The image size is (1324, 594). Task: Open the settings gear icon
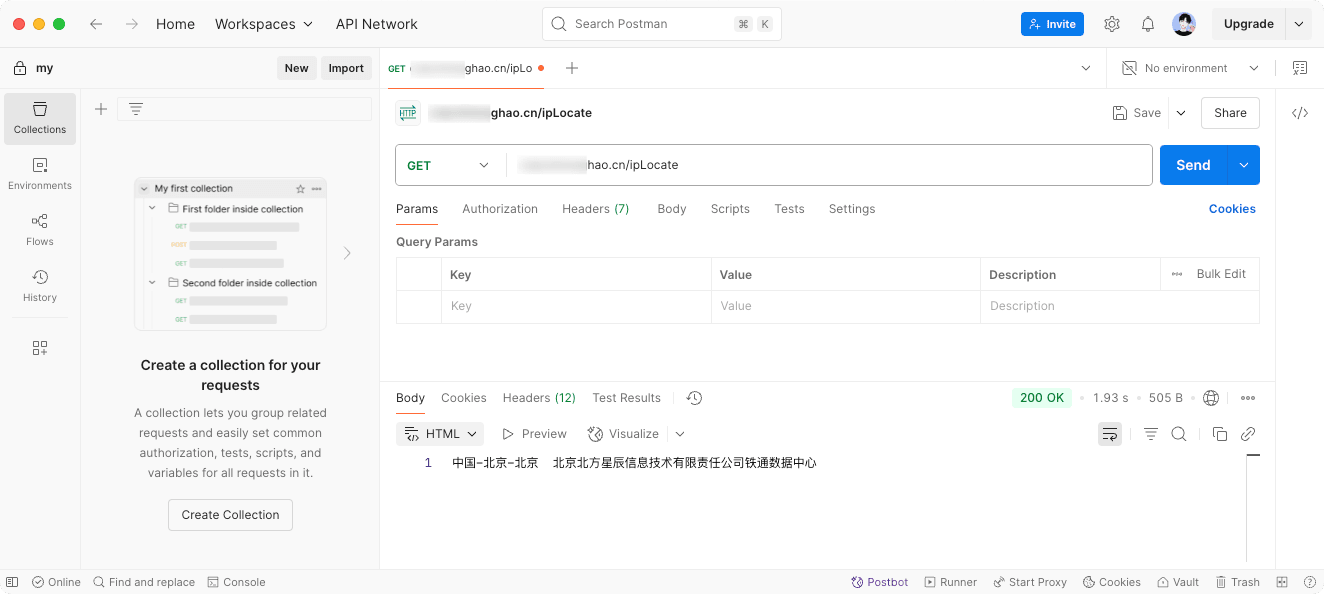click(x=1112, y=24)
